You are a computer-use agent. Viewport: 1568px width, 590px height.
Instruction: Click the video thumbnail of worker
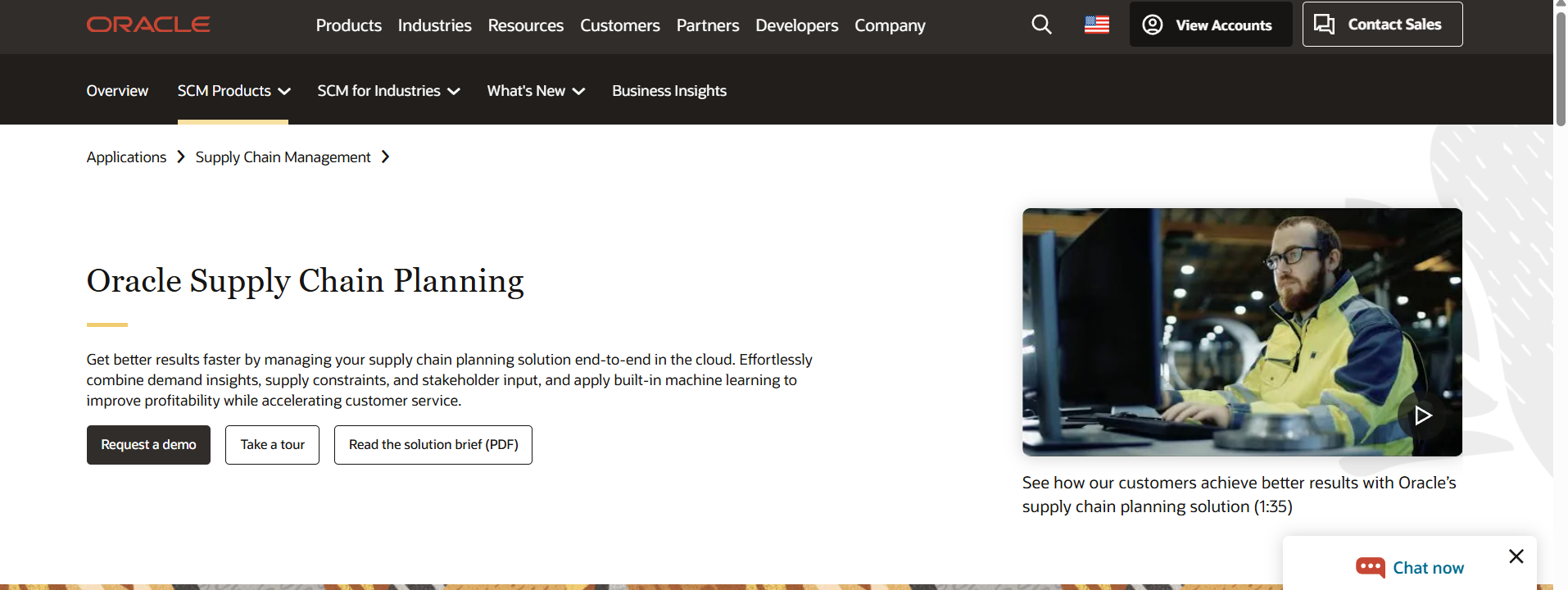1242,332
